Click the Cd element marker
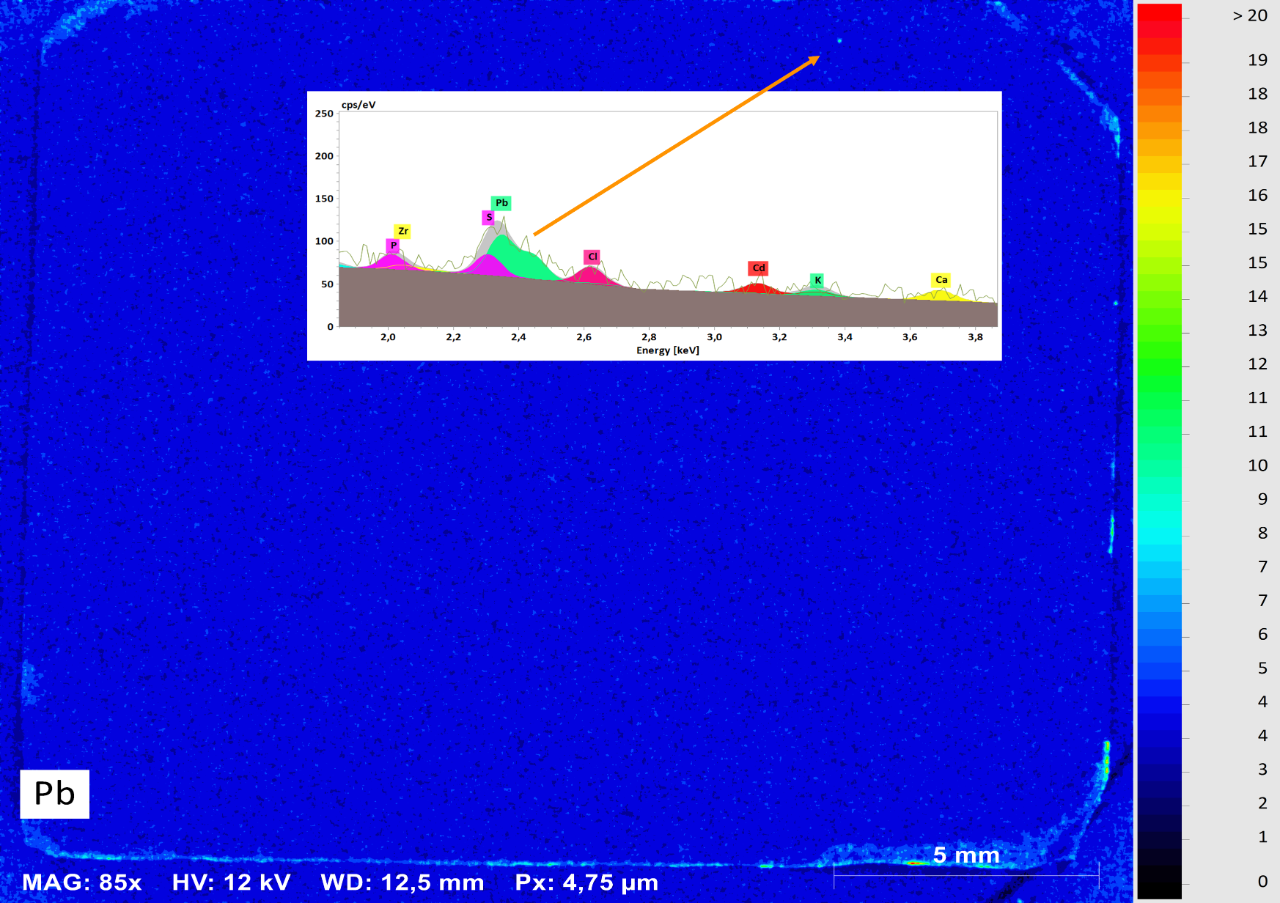The image size is (1280, 903). pyautogui.click(x=758, y=267)
